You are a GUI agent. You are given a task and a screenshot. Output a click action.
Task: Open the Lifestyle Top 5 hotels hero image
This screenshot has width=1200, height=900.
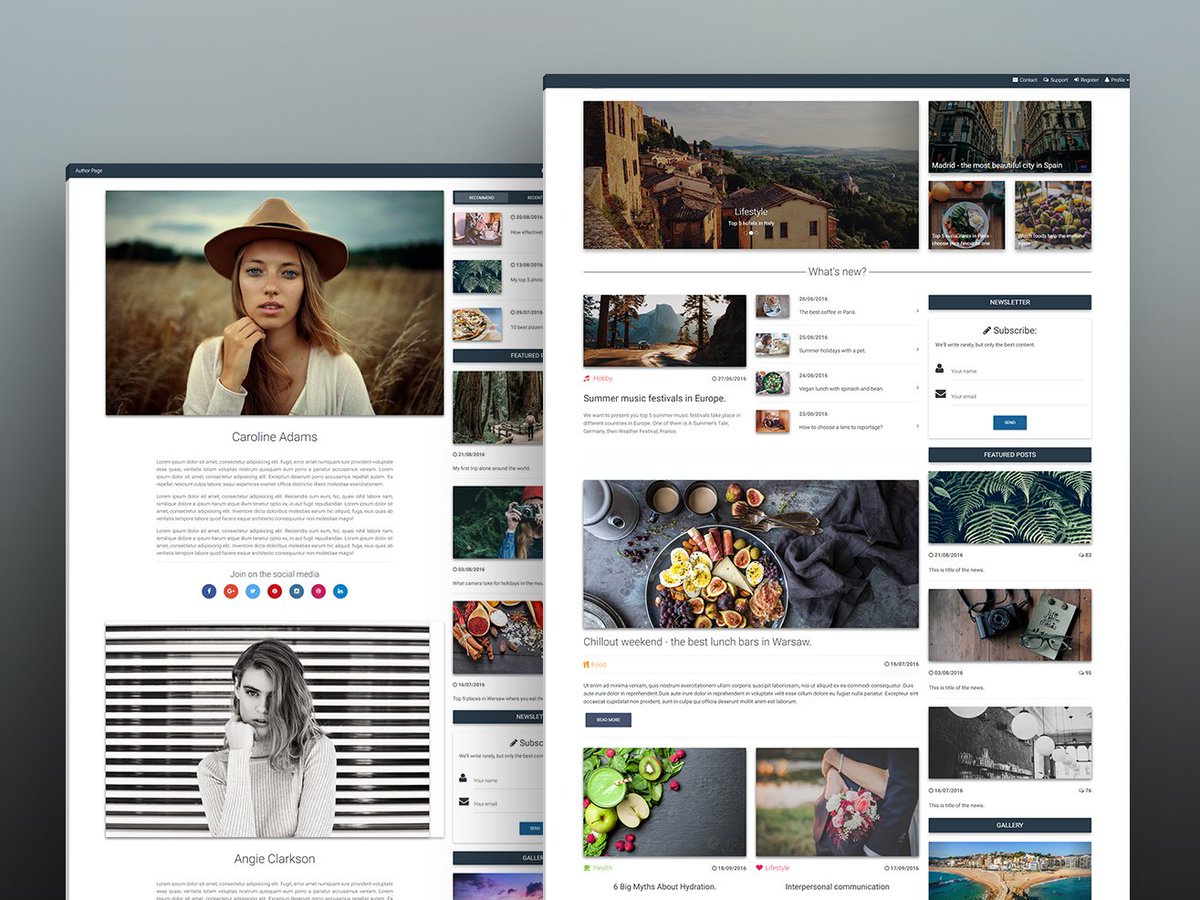[751, 175]
